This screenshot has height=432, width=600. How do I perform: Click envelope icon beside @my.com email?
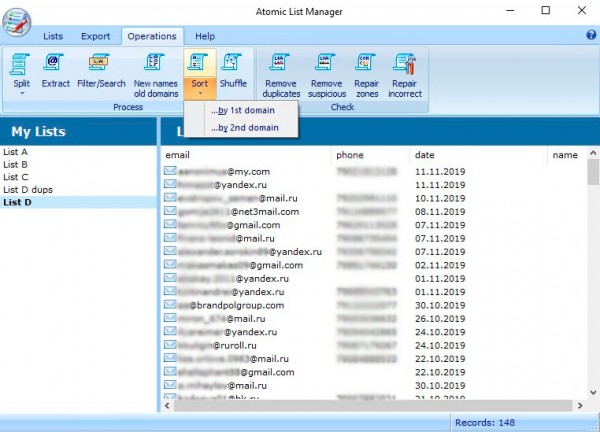[x=170, y=171]
